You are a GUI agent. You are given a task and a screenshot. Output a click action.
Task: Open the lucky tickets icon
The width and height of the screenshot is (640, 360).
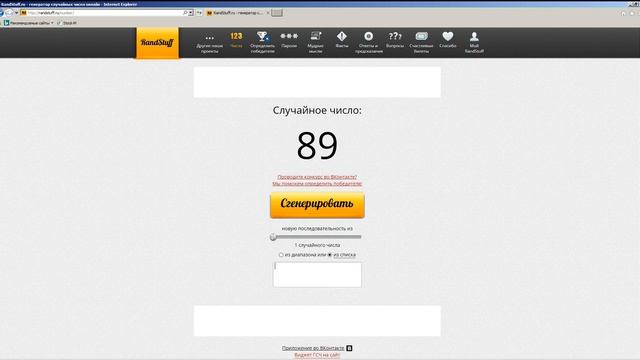pyautogui.click(x=421, y=36)
